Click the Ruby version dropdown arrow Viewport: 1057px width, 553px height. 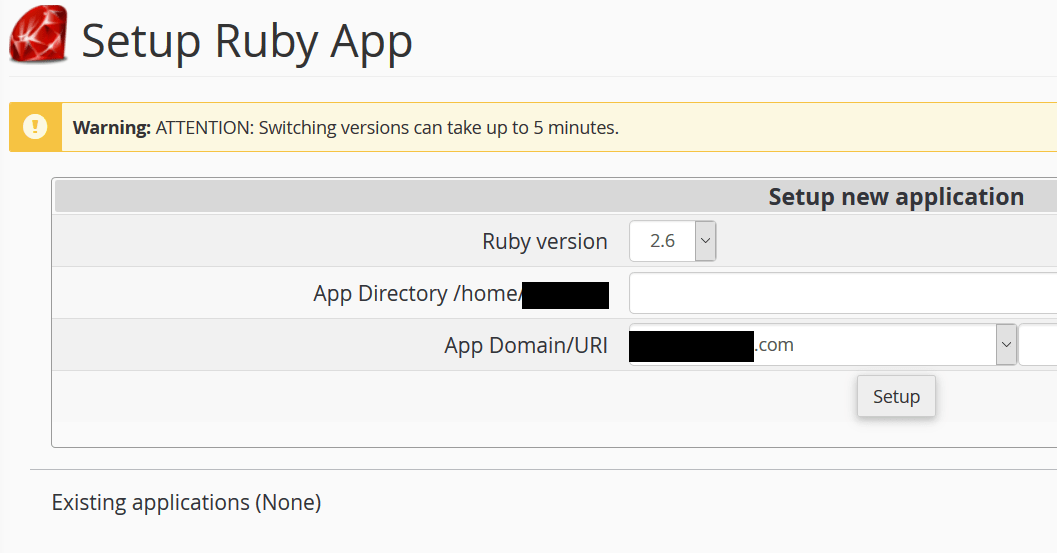point(705,241)
